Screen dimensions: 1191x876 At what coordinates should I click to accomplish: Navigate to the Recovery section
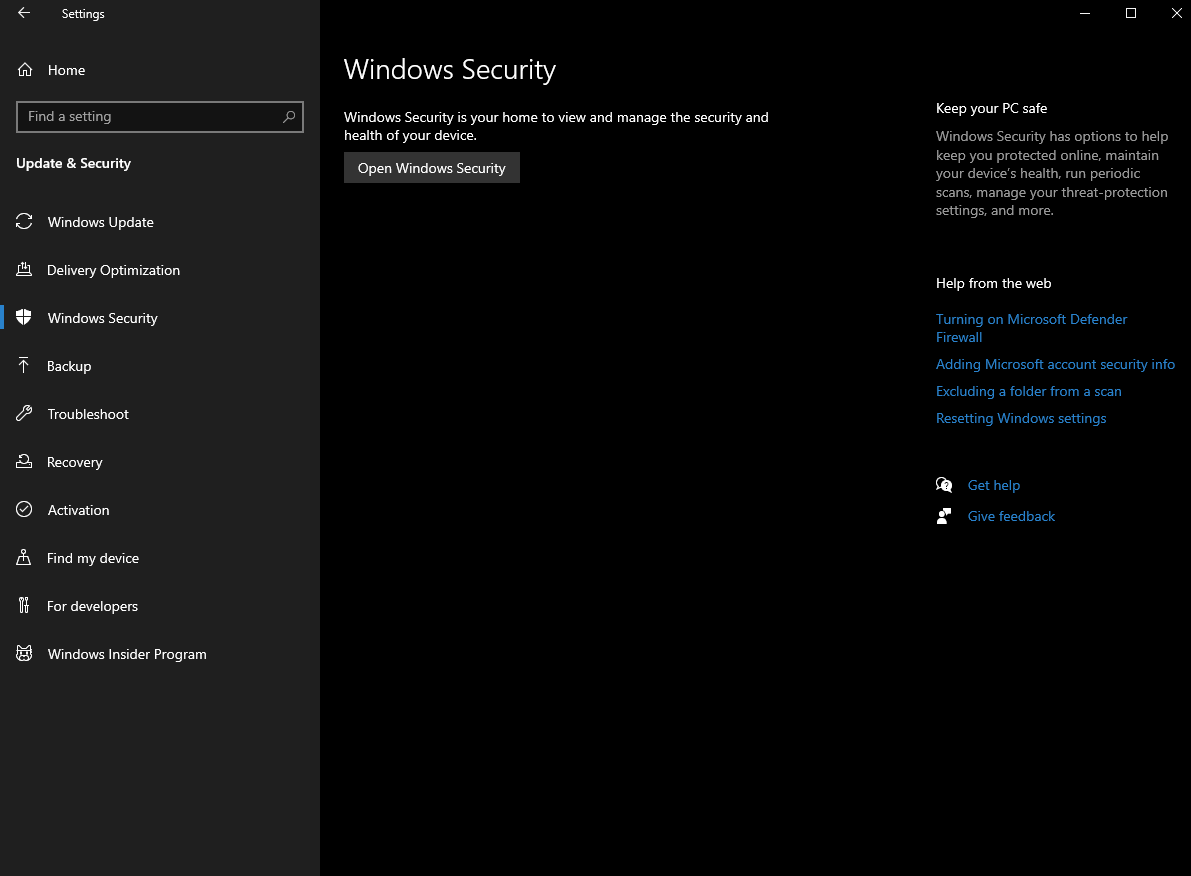point(160,461)
